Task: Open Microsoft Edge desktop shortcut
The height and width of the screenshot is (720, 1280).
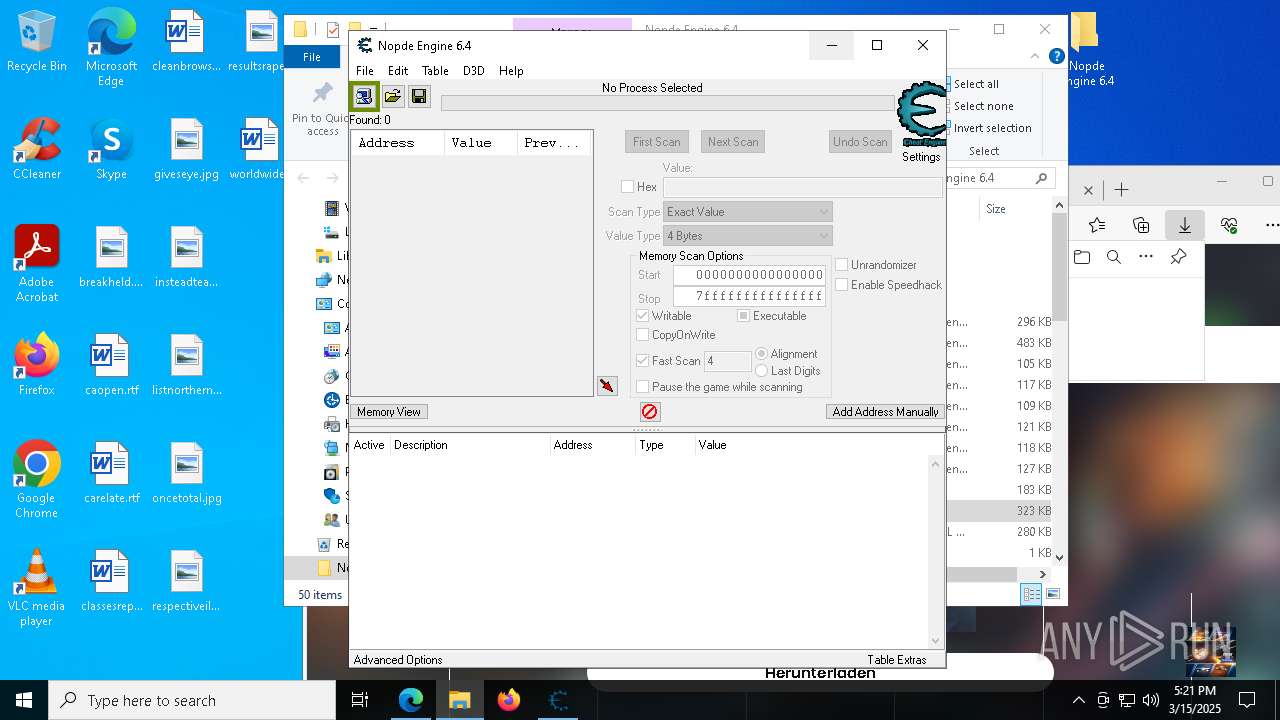Action: 111,48
